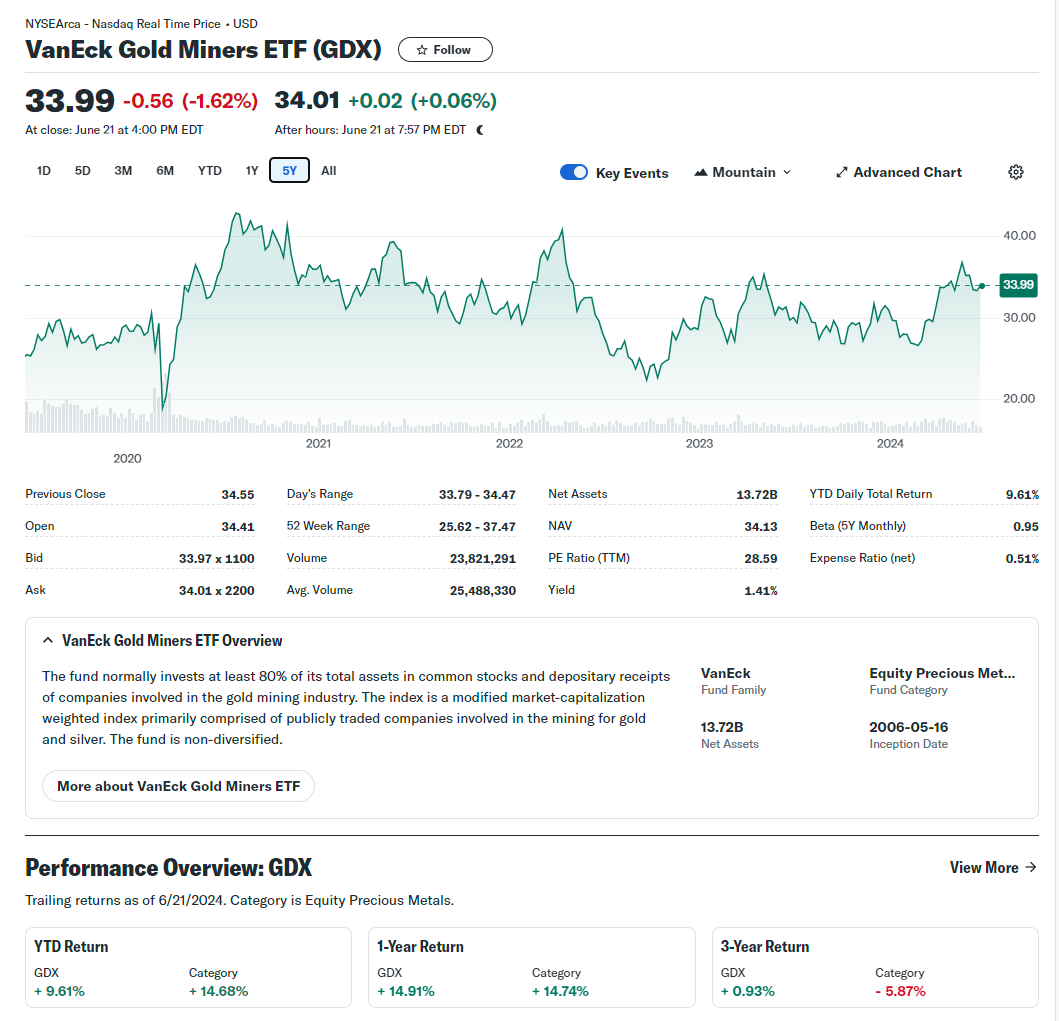The image size is (1059, 1021).
Task: Show the 1Y chart range
Action: pyautogui.click(x=252, y=171)
